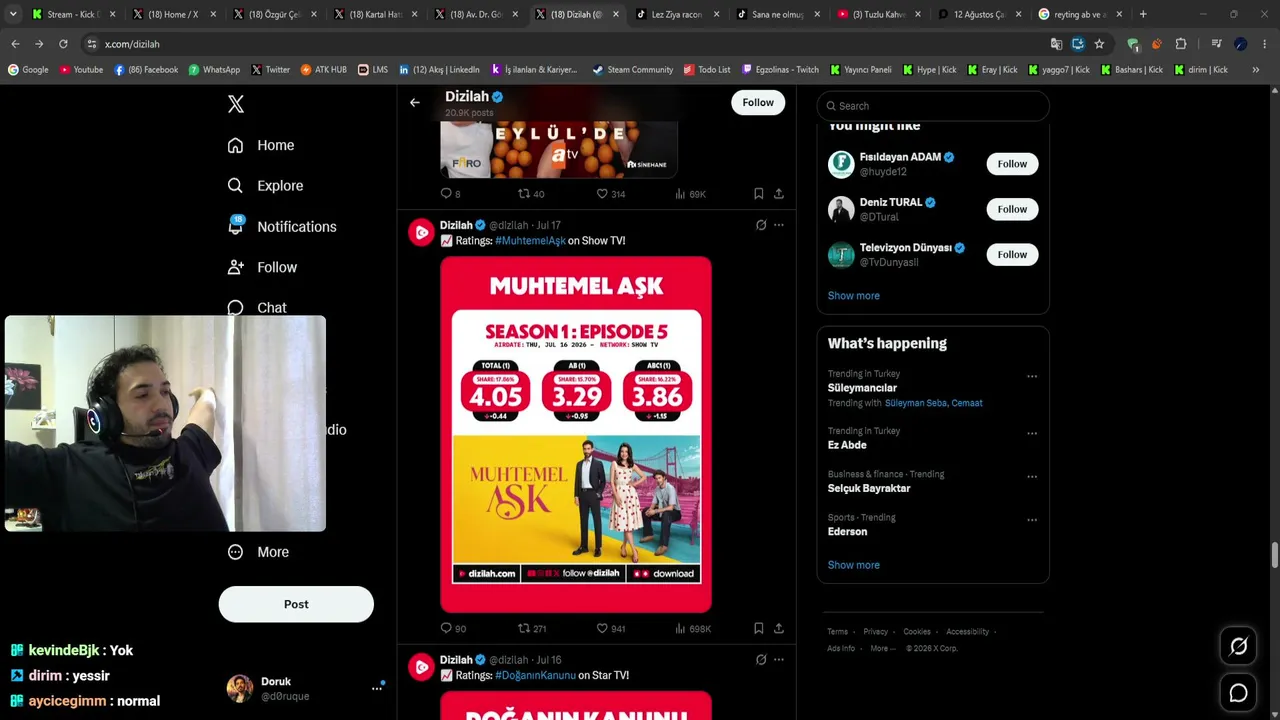Screen dimensions: 1280x720
Task: Follow the Dizilah account
Action: coord(758,102)
